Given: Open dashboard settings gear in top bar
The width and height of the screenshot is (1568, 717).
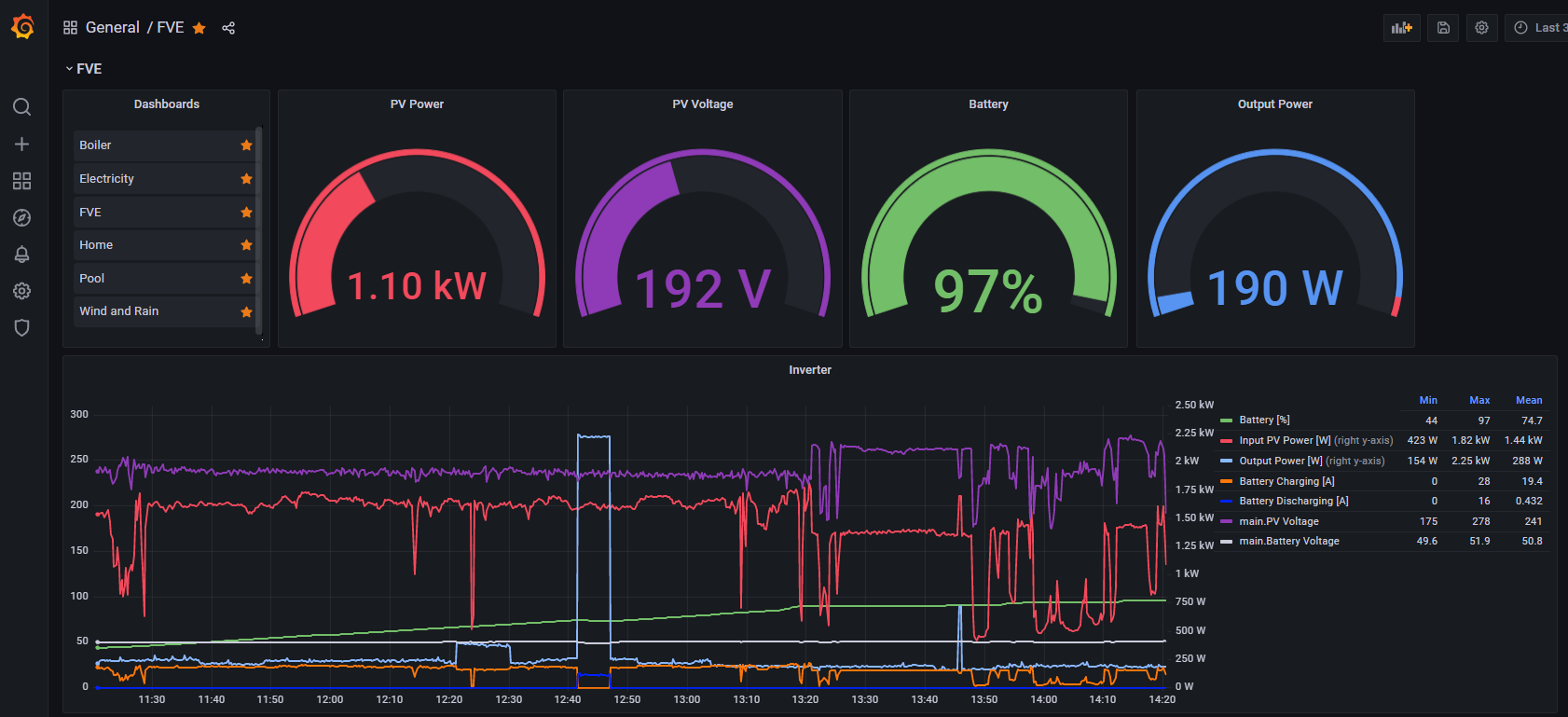Looking at the screenshot, I should [1481, 28].
